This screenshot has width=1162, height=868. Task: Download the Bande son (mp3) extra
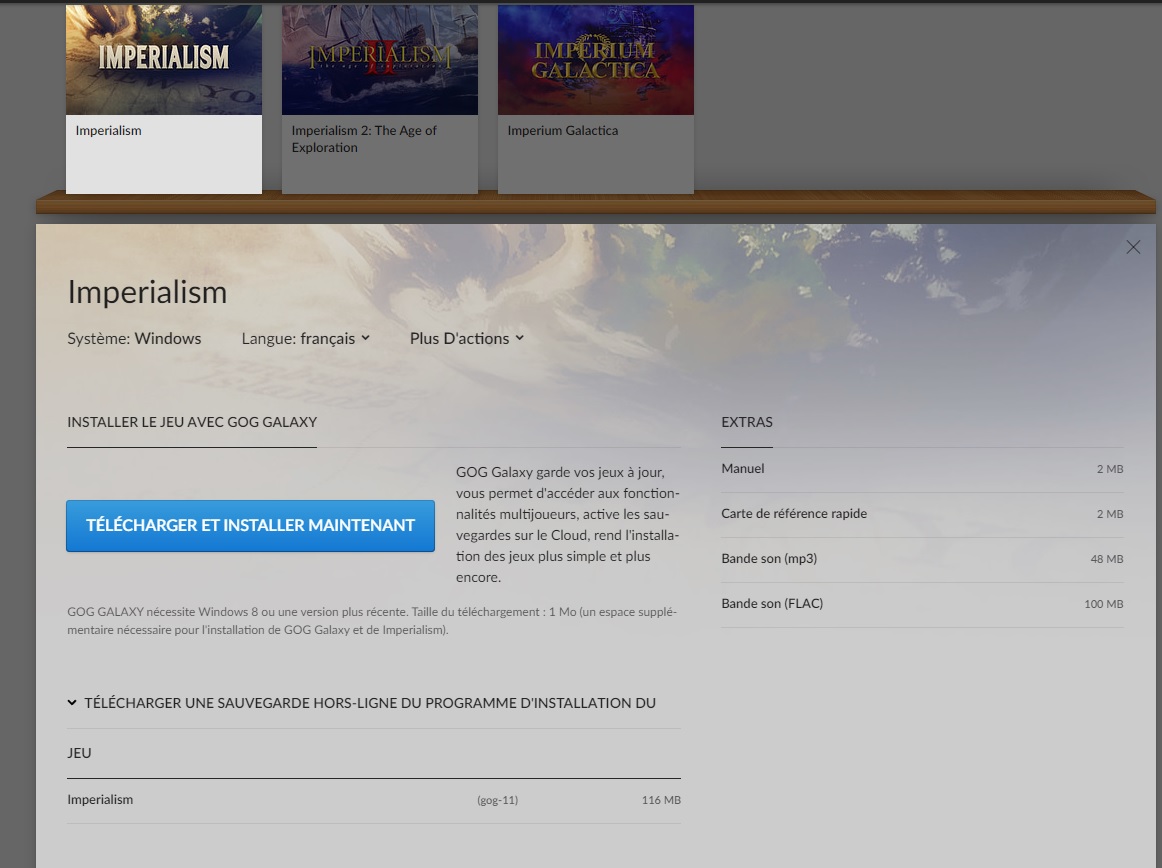pos(922,559)
